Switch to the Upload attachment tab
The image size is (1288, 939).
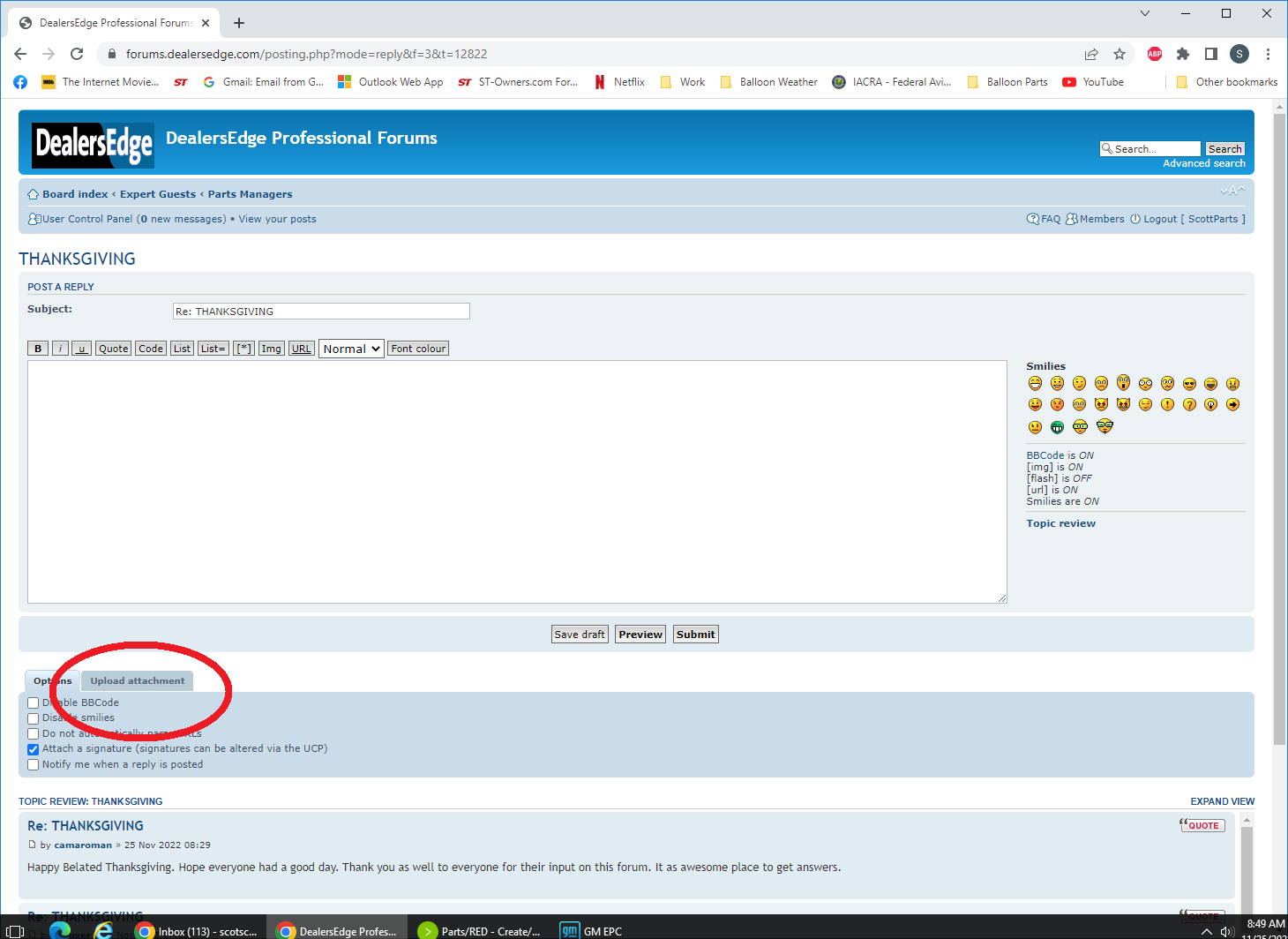click(137, 680)
